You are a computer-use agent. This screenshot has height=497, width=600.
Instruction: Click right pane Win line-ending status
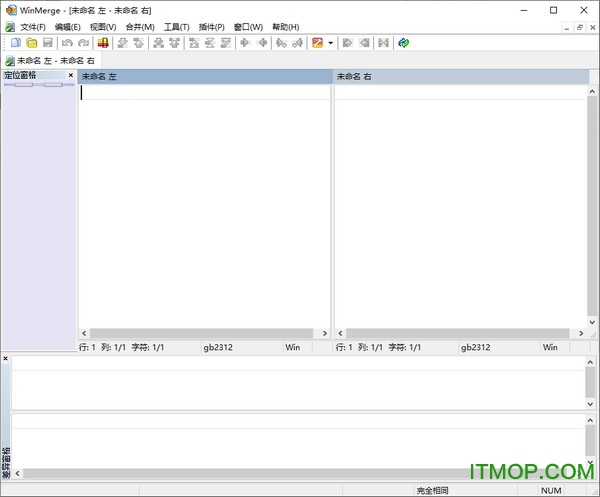click(x=550, y=347)
